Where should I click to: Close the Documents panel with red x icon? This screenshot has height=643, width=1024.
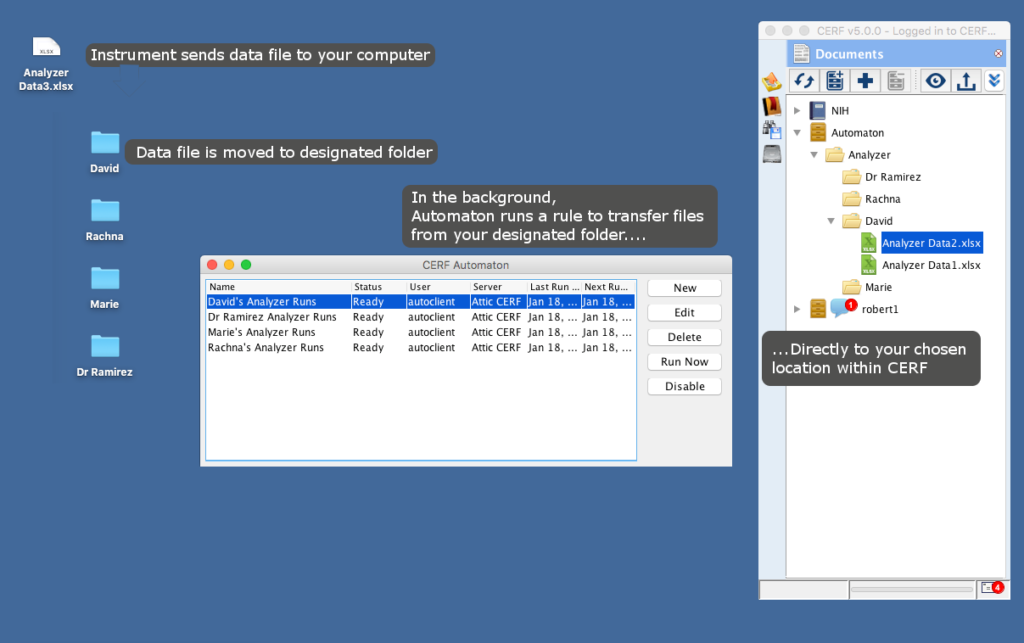pyautogui.click(x=998, y=54)
